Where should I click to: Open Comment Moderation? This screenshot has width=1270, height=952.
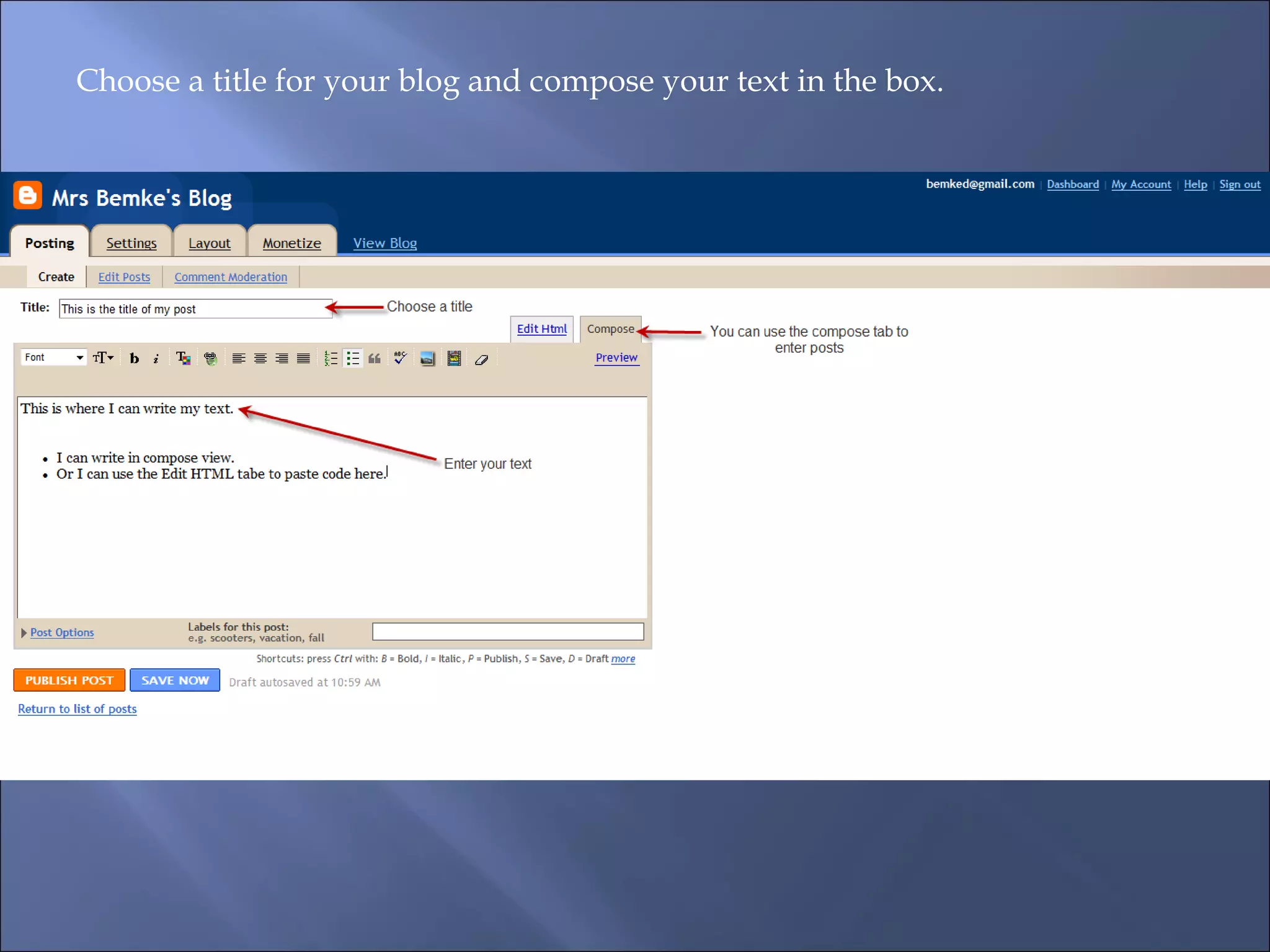point(231,277)
